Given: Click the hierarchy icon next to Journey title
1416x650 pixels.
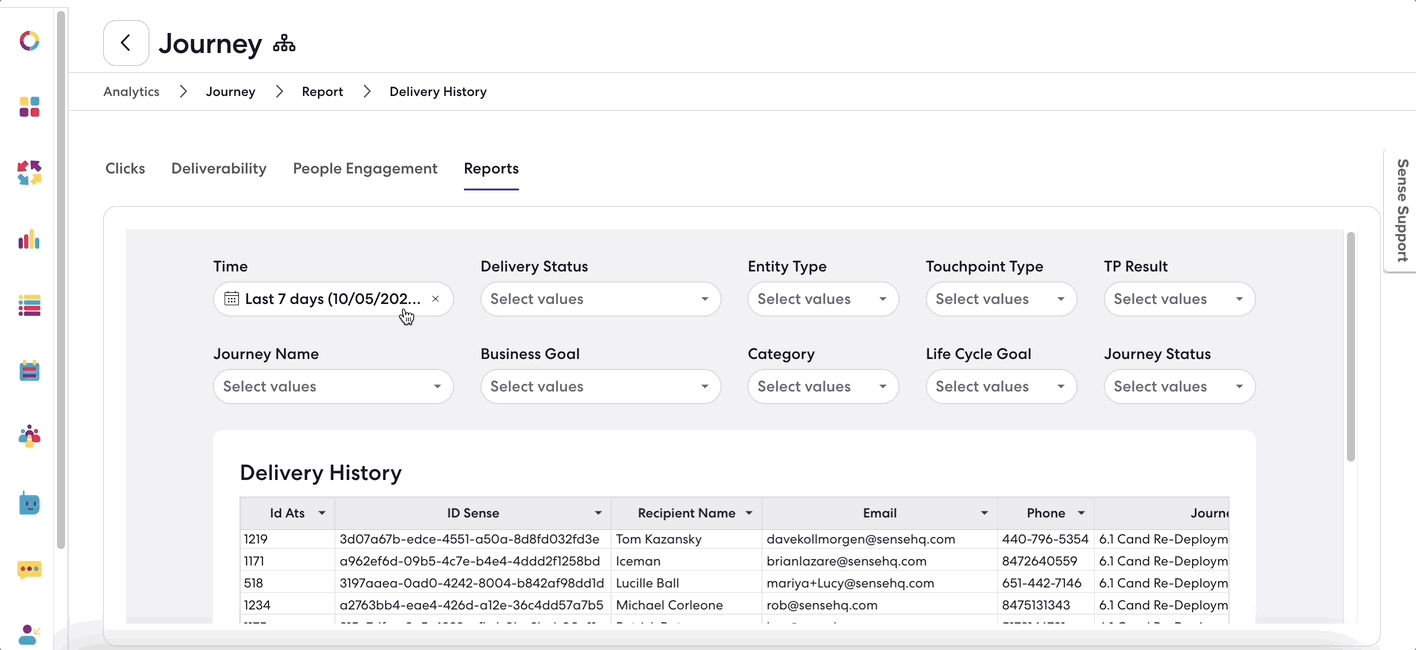Looking at the screenshot, I should point(284,44).
